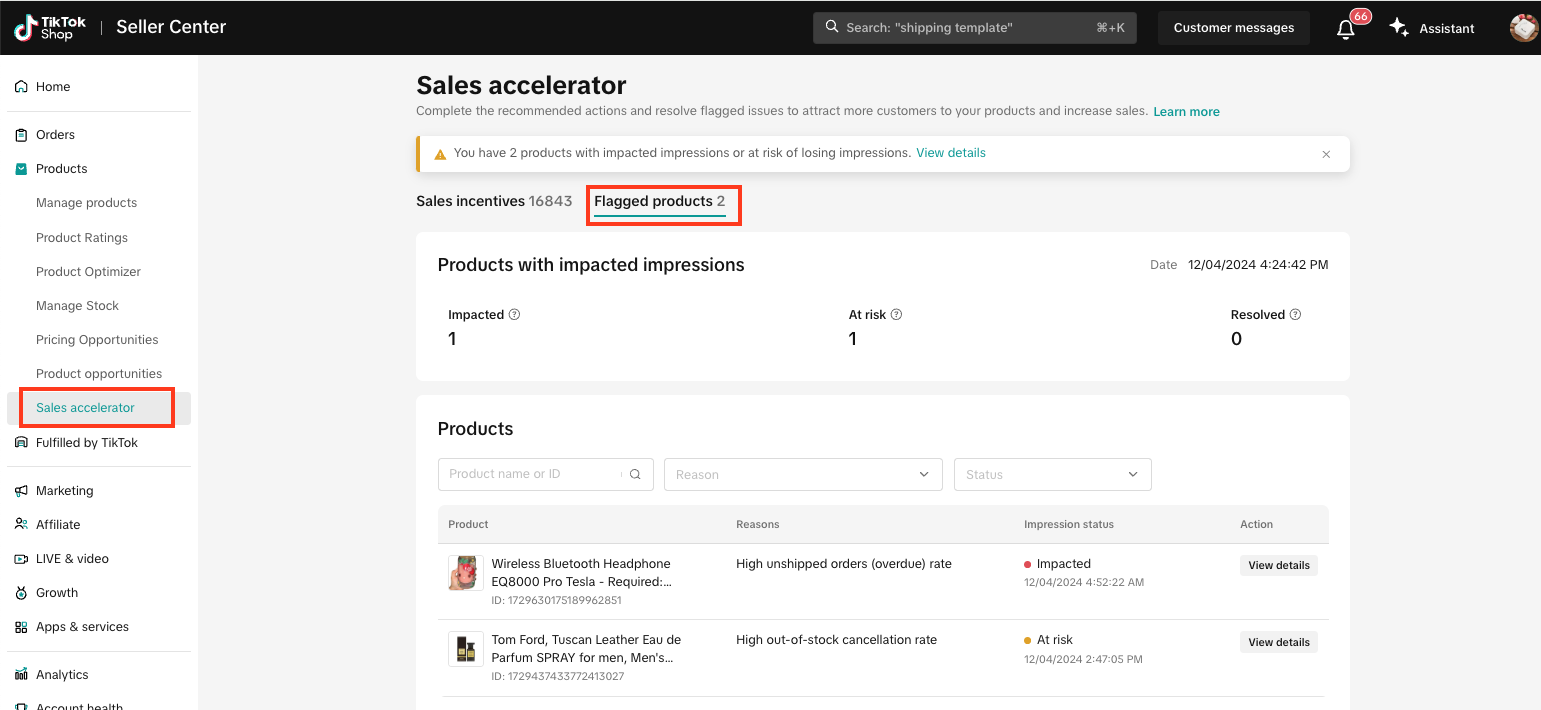Click the notification bell icon

(x=1346, y=29)
